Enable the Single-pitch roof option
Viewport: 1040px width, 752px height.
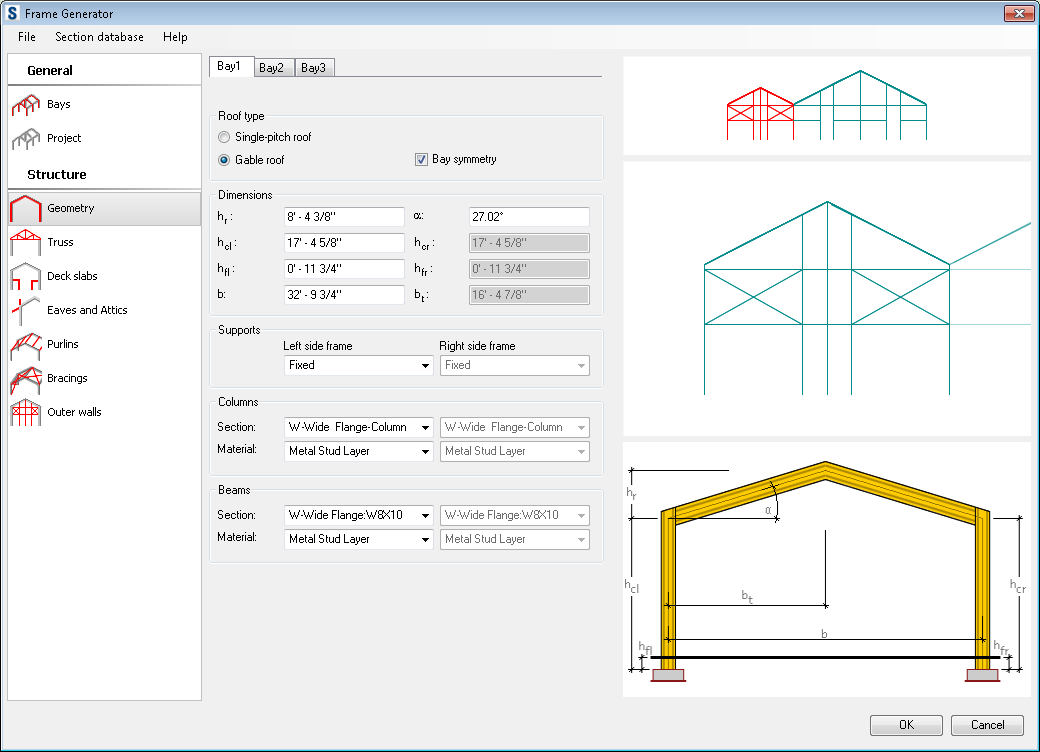point(223,137)
